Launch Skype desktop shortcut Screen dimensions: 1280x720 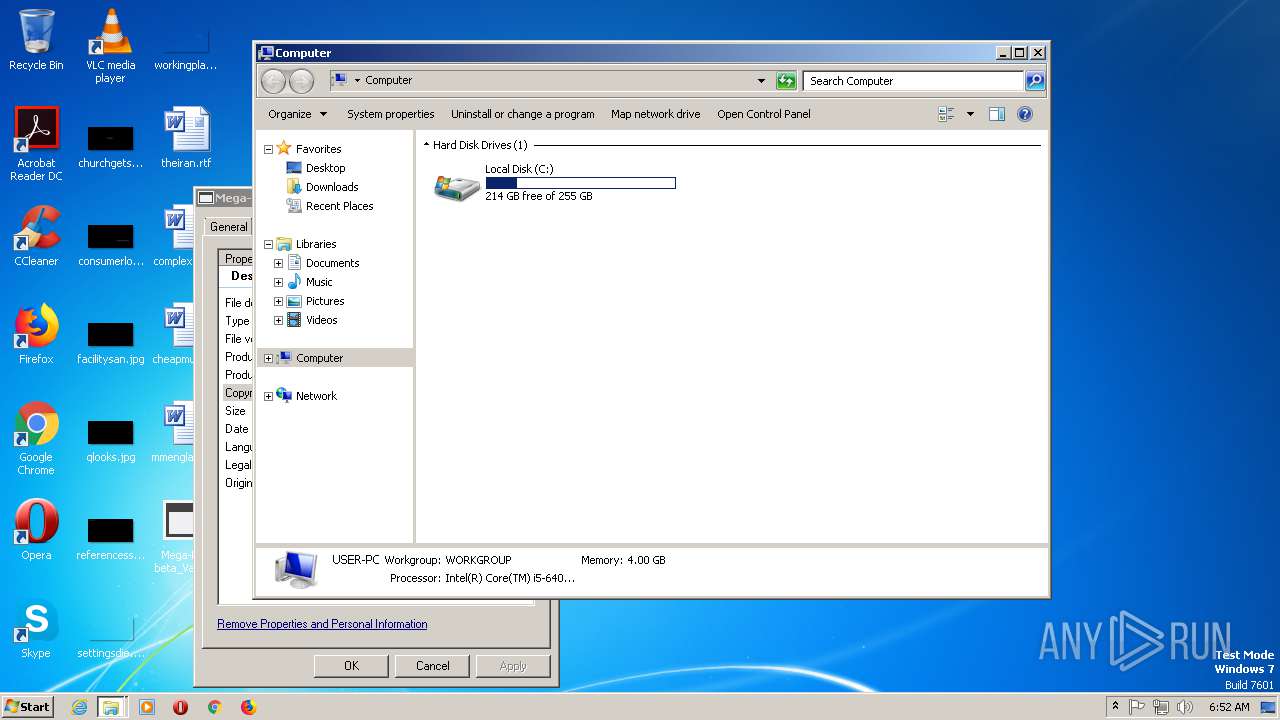[x=36, y=628]
